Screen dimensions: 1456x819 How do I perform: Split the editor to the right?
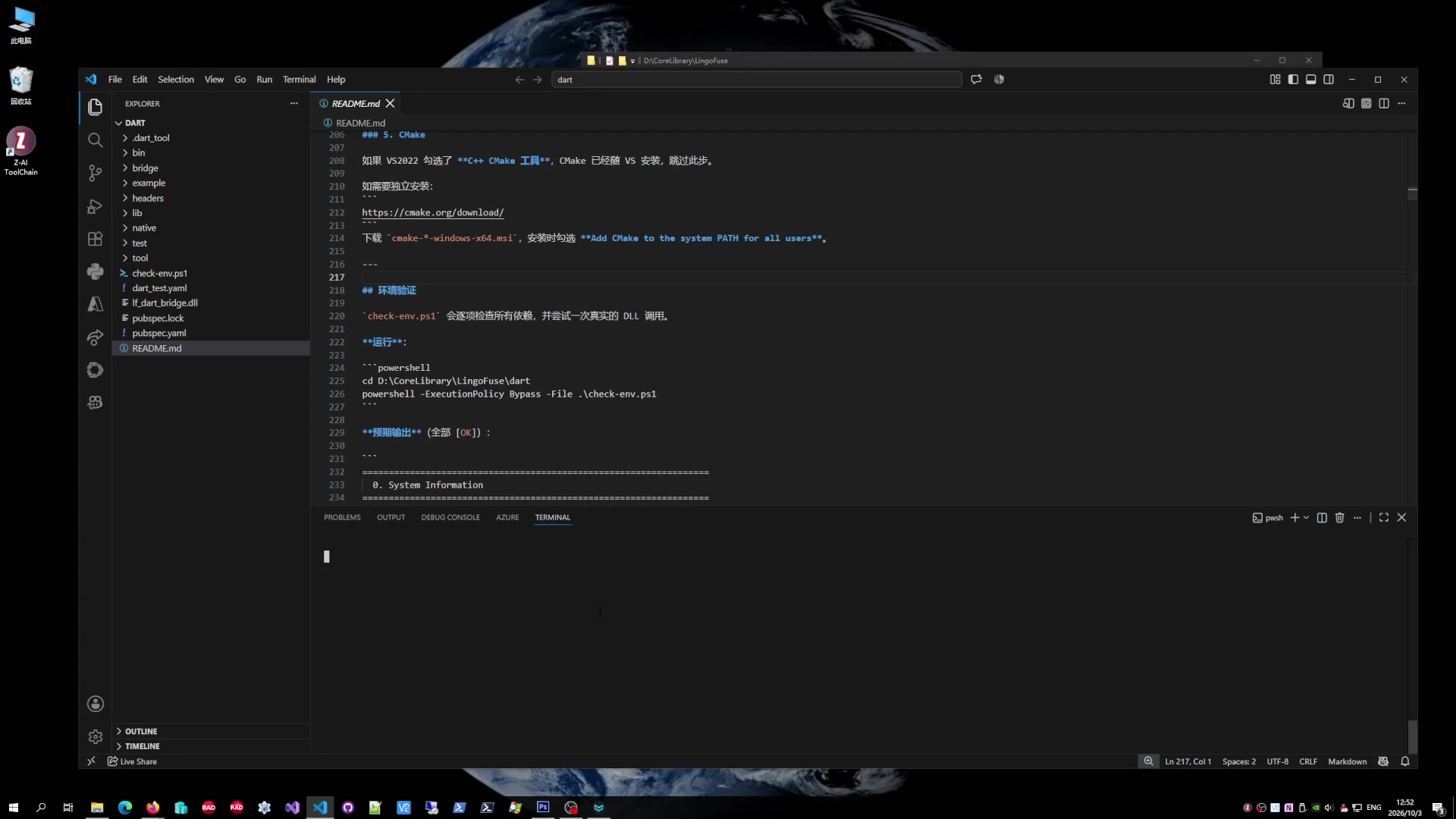pos(1384,103)
